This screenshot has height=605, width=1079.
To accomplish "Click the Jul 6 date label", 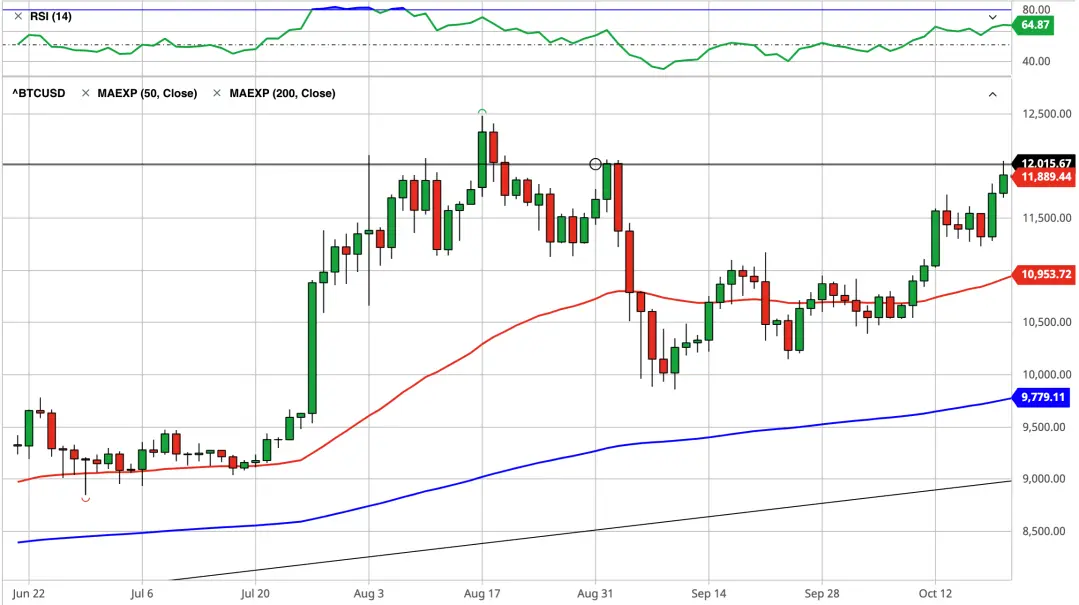I will 142,593.
